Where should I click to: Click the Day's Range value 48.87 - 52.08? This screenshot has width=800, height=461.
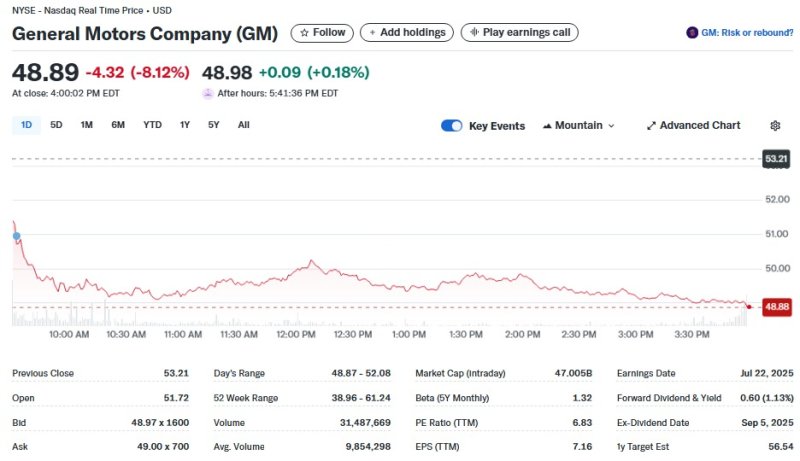click(361, 373)
